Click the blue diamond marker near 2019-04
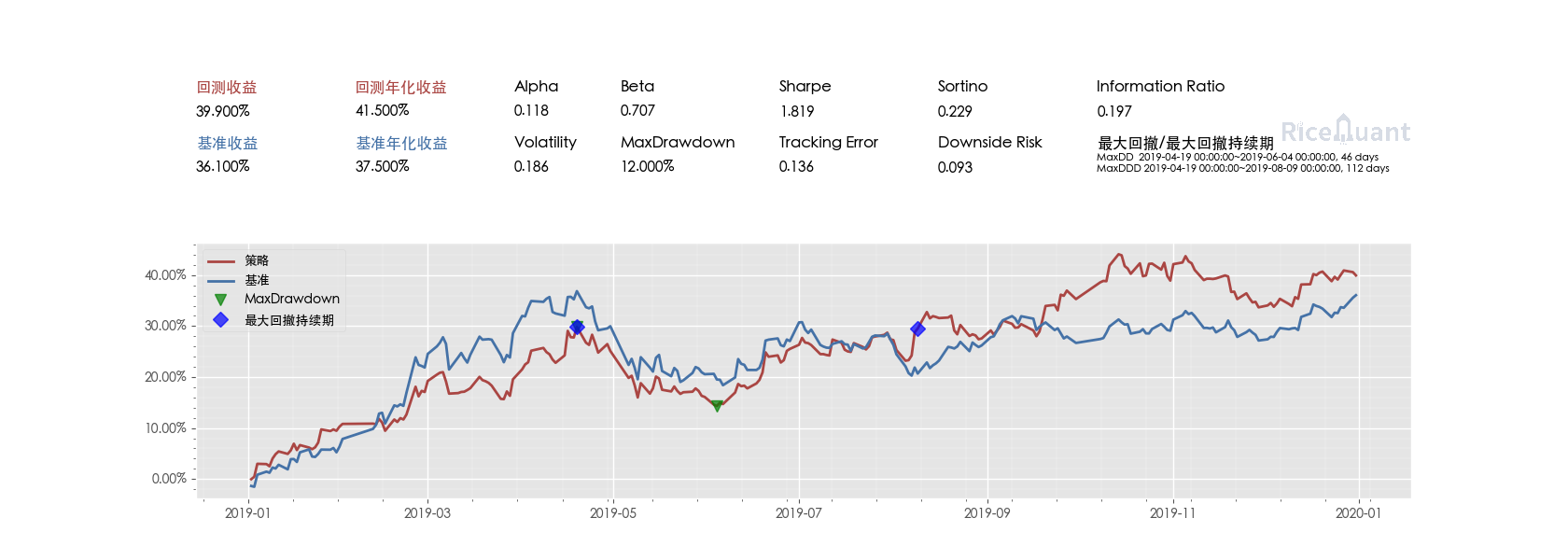 coord(577,327)
